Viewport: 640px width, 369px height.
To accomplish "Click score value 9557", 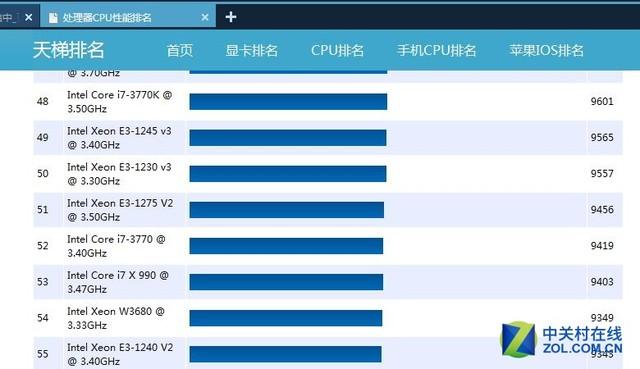I will [602, 173].
